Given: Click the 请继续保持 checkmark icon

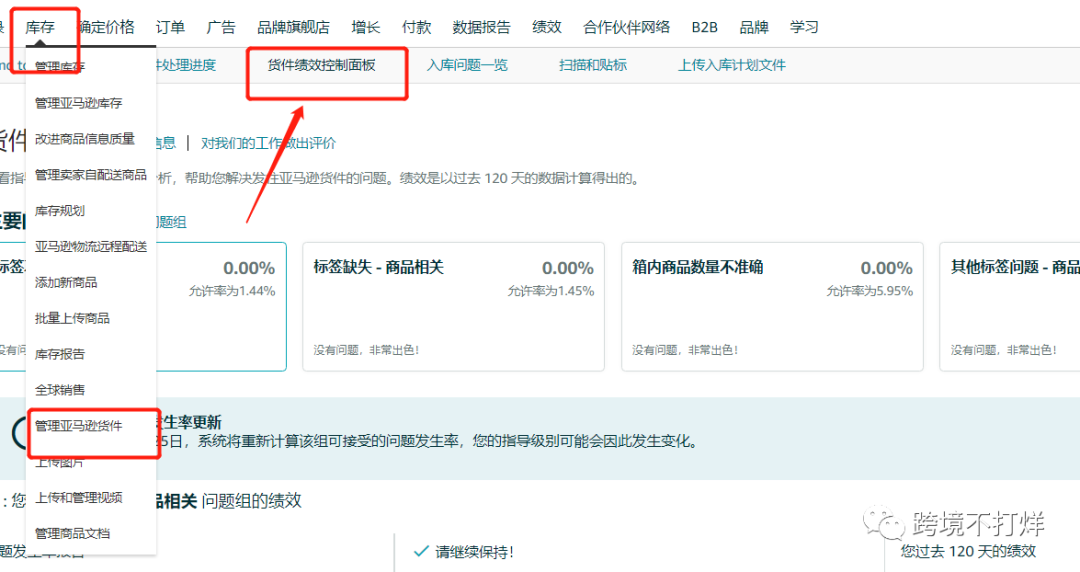Looking at the screenshot, I should point(422,551).
